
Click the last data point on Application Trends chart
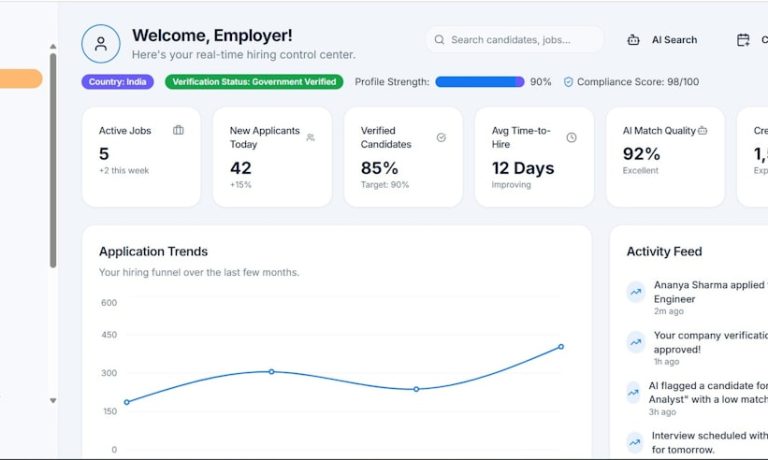(561, 347)
